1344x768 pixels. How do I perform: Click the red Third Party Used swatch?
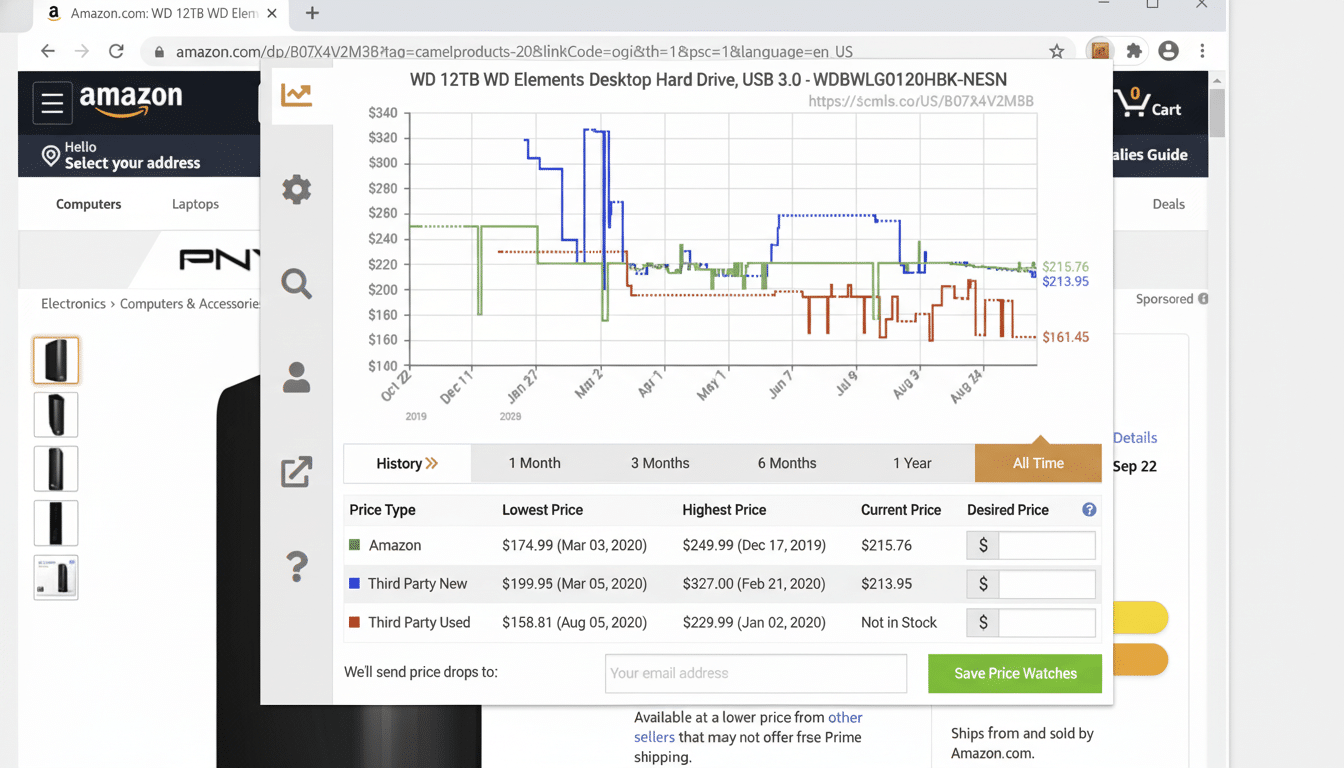[x=354, y=622]
